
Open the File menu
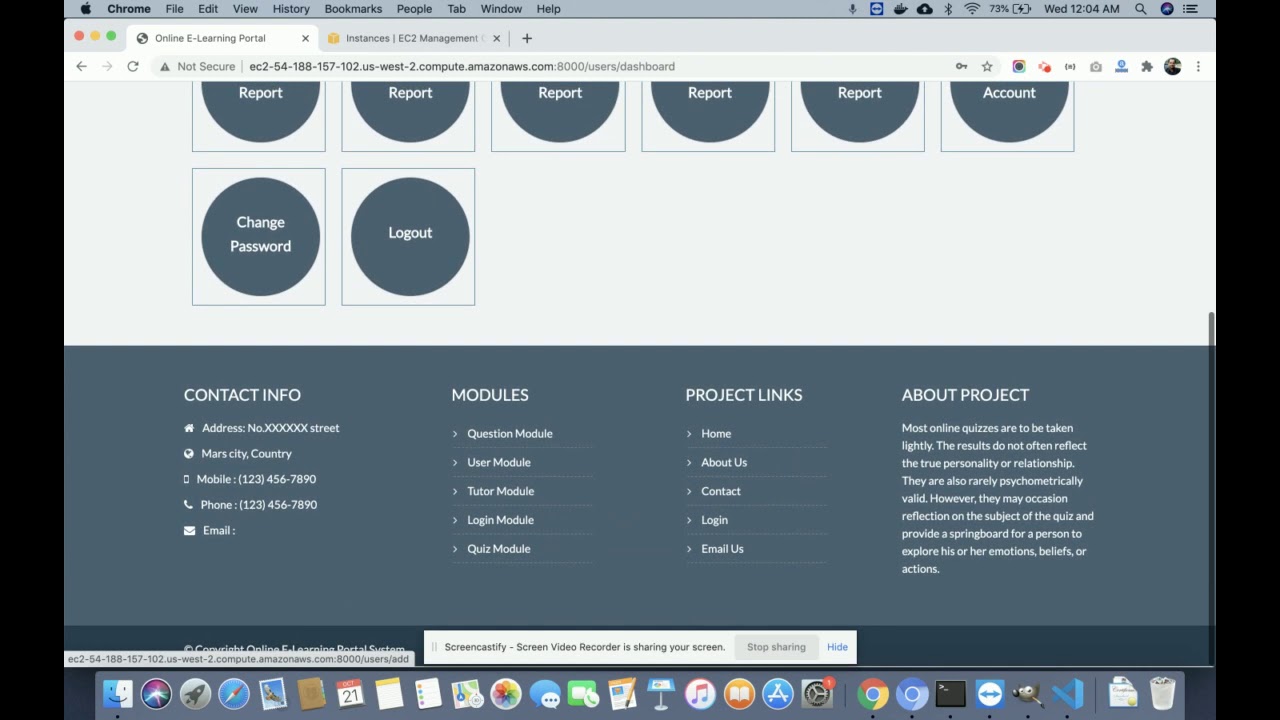pyautogui.click(x=174, y=9)
